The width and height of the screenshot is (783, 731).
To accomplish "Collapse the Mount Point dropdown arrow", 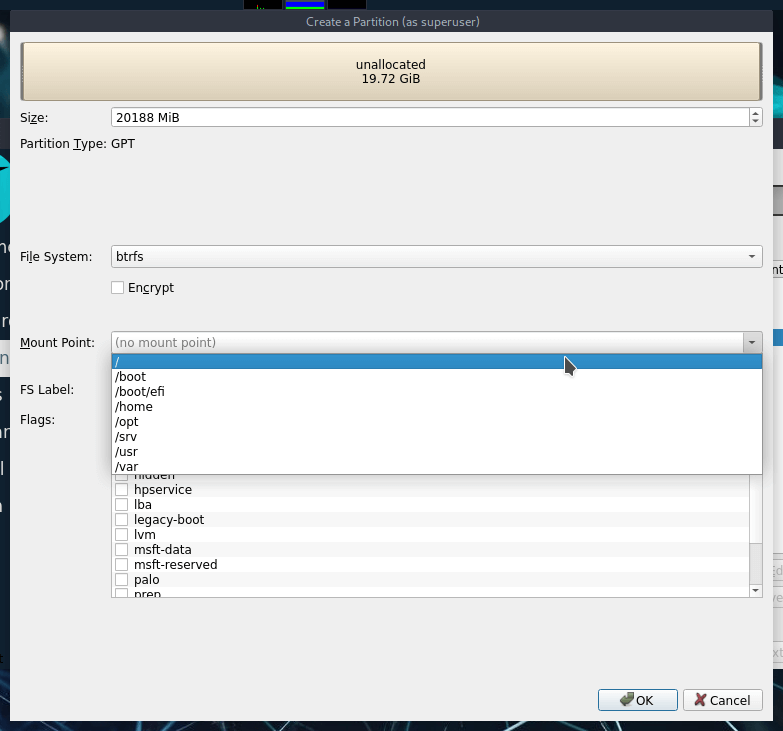I will coord(751,343).
